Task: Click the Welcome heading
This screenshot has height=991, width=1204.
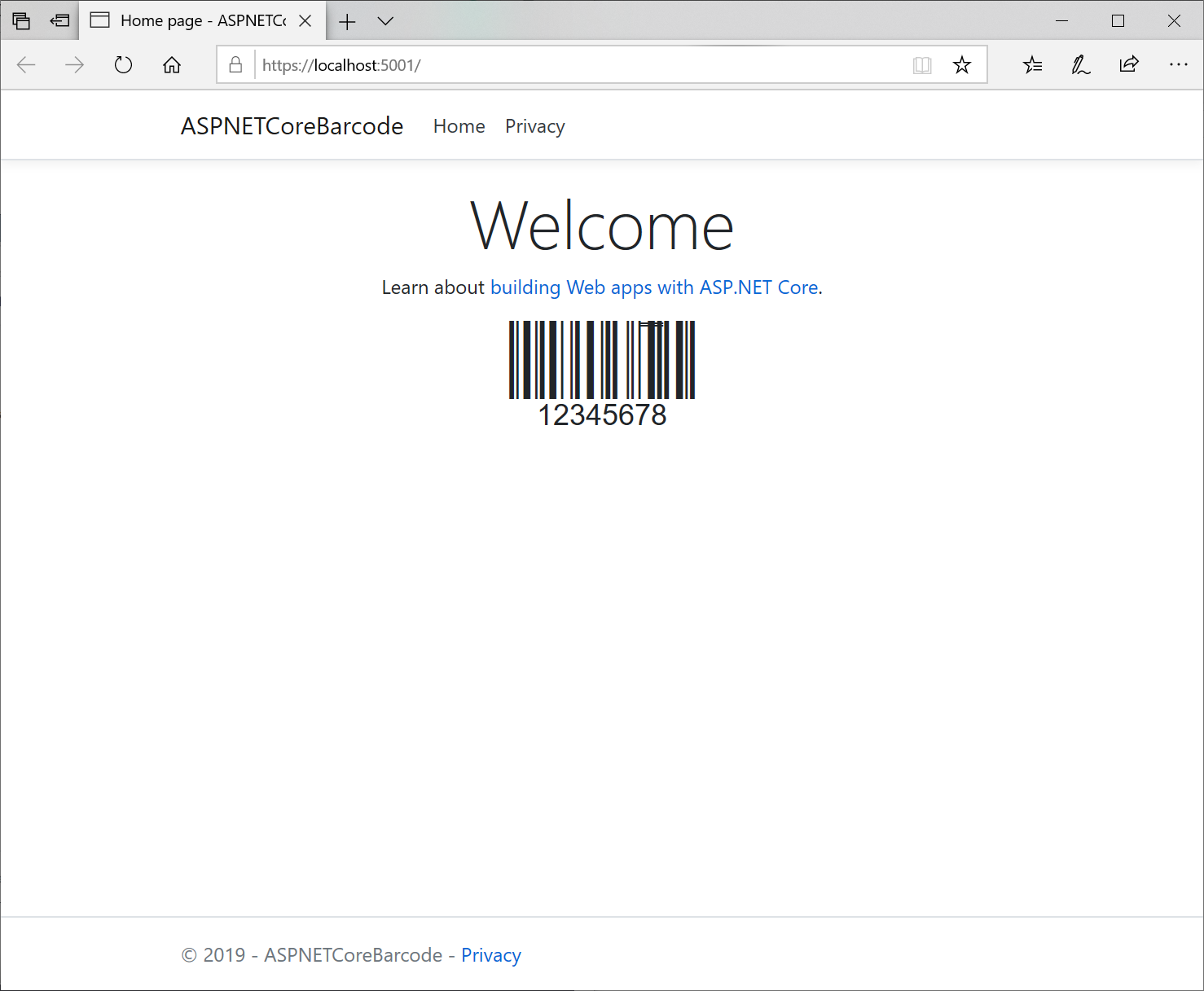Action: click(602, 226)
